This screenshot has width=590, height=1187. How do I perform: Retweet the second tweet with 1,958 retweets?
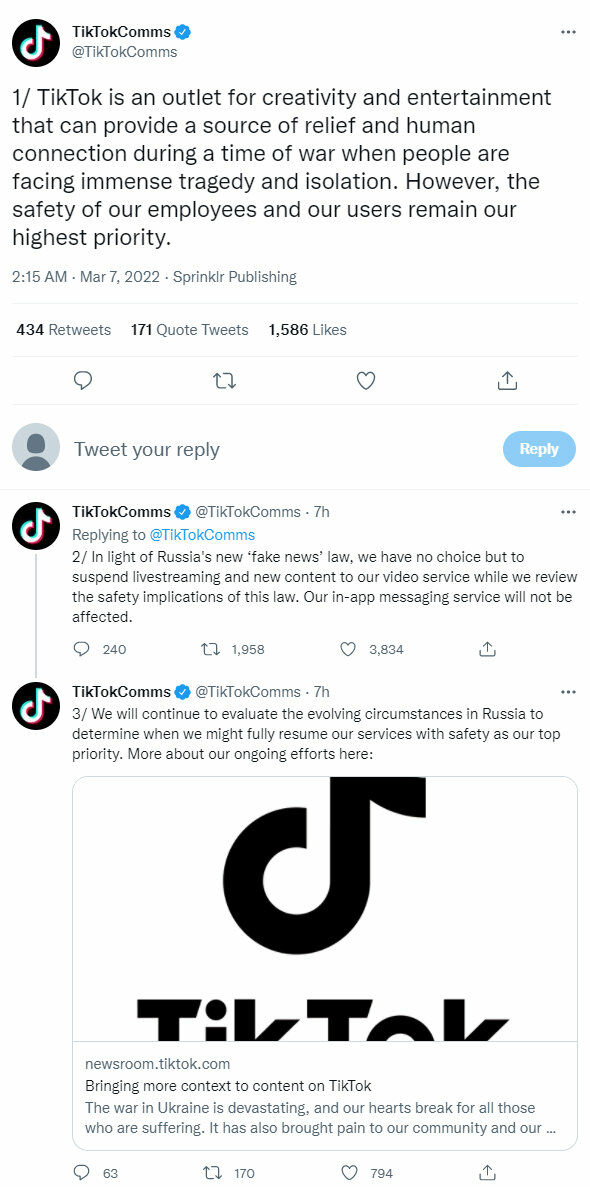(x=210, y=649)
